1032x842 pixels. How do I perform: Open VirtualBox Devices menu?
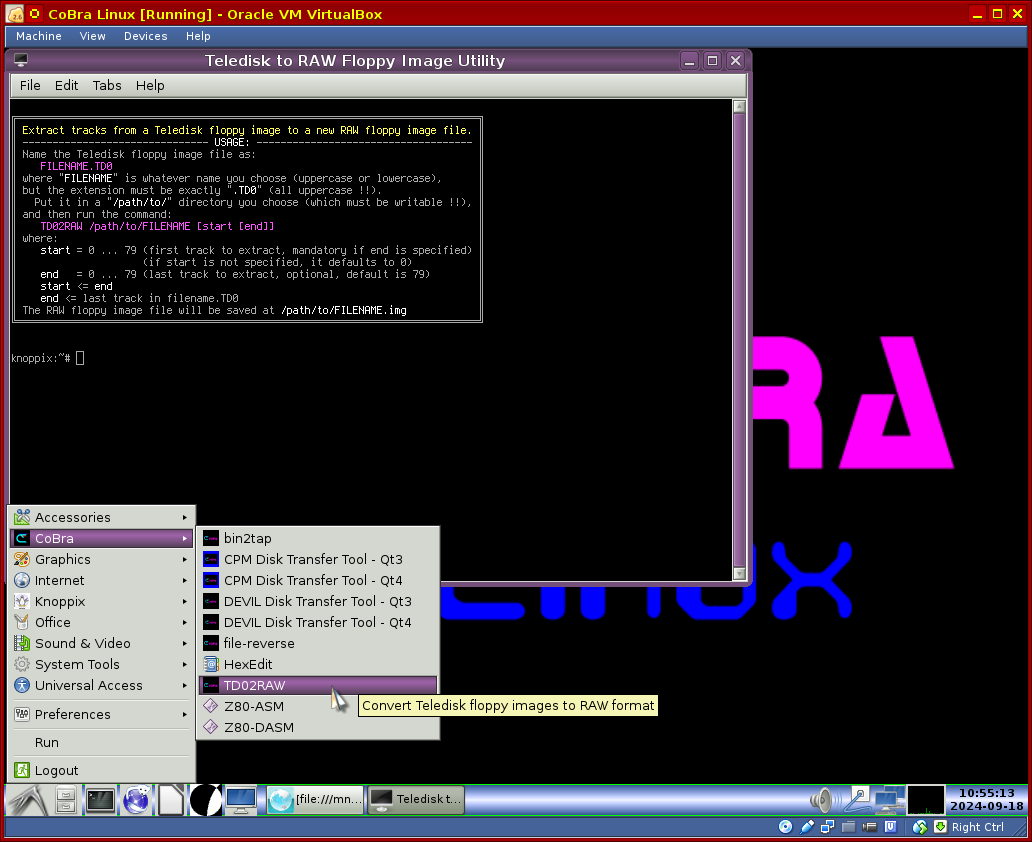[145, 36]
